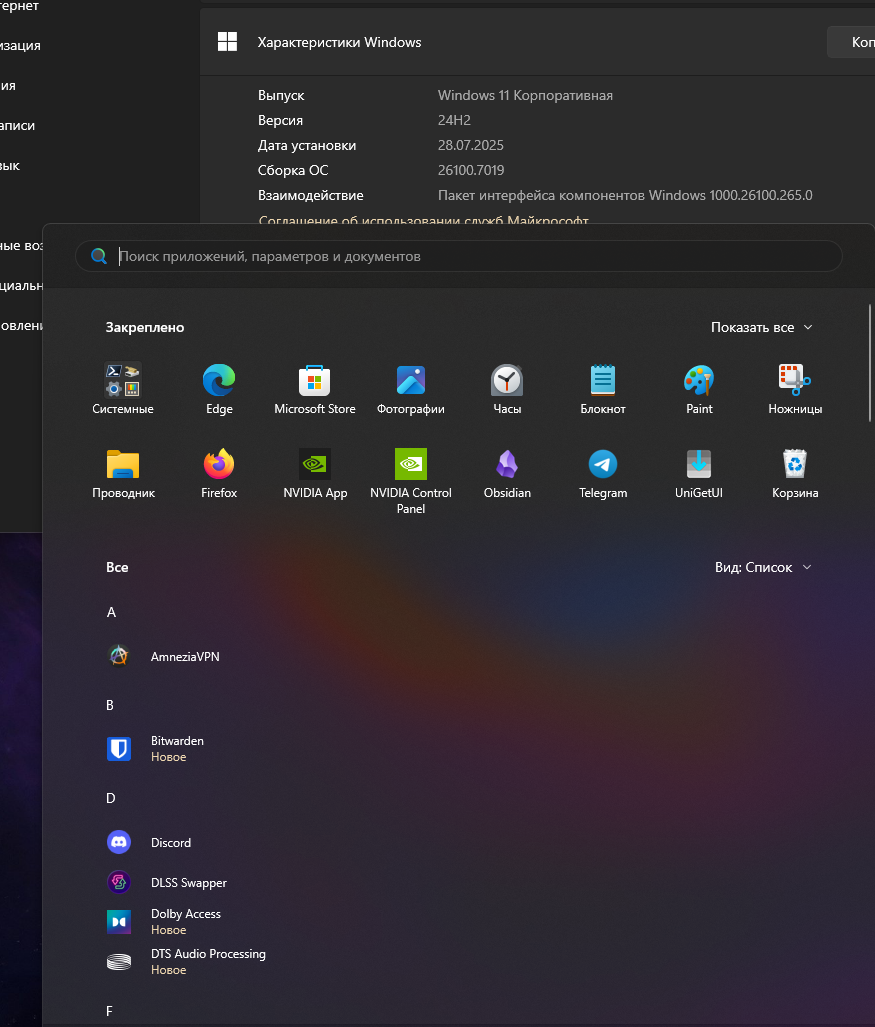Open Корзина recycle bin
Viewport: 875px width, 1027px height.
(795, 474)
